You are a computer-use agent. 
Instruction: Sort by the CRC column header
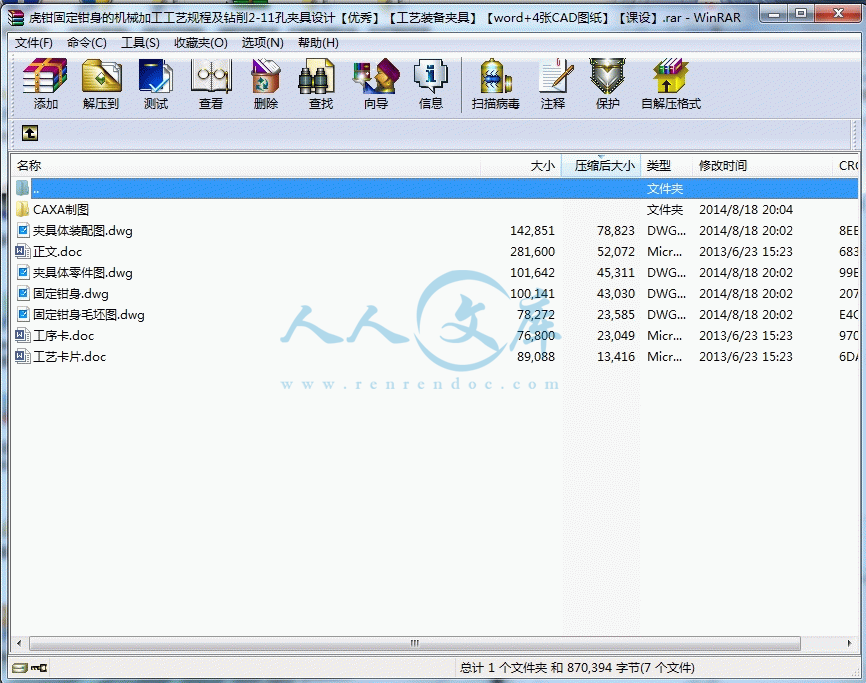tap(847, 166)
